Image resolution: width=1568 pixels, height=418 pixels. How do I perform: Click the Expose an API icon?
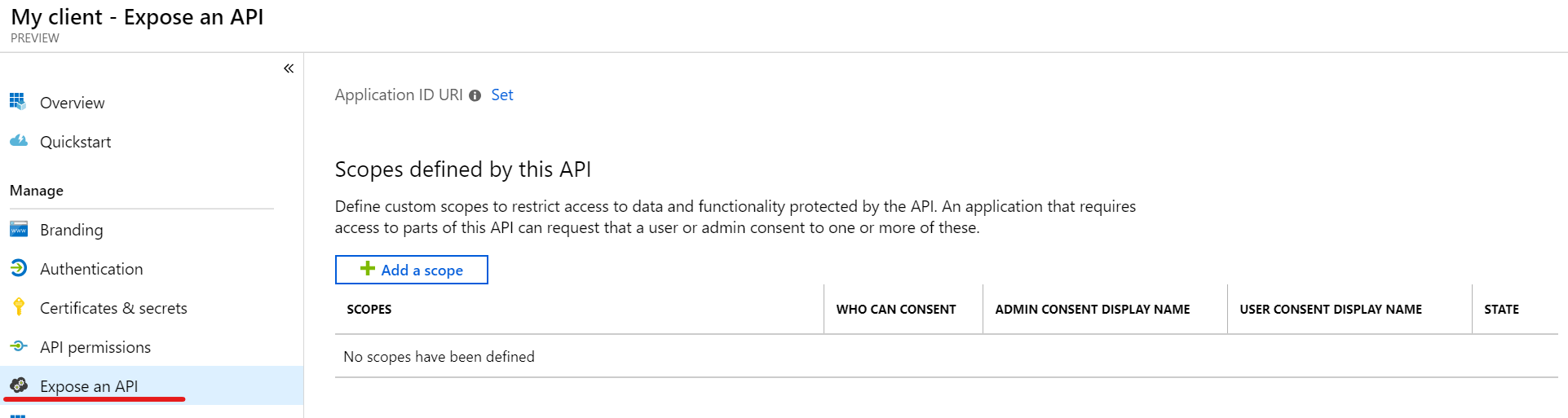[x=18, y=385]
